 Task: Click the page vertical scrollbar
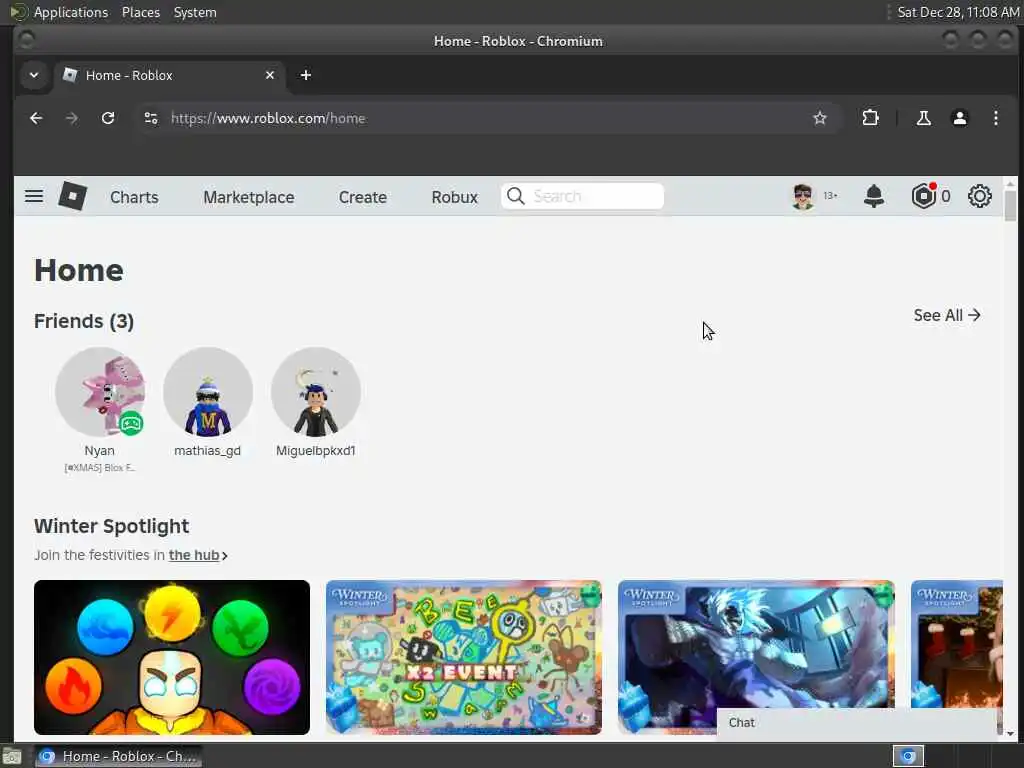coord(1010,208)
